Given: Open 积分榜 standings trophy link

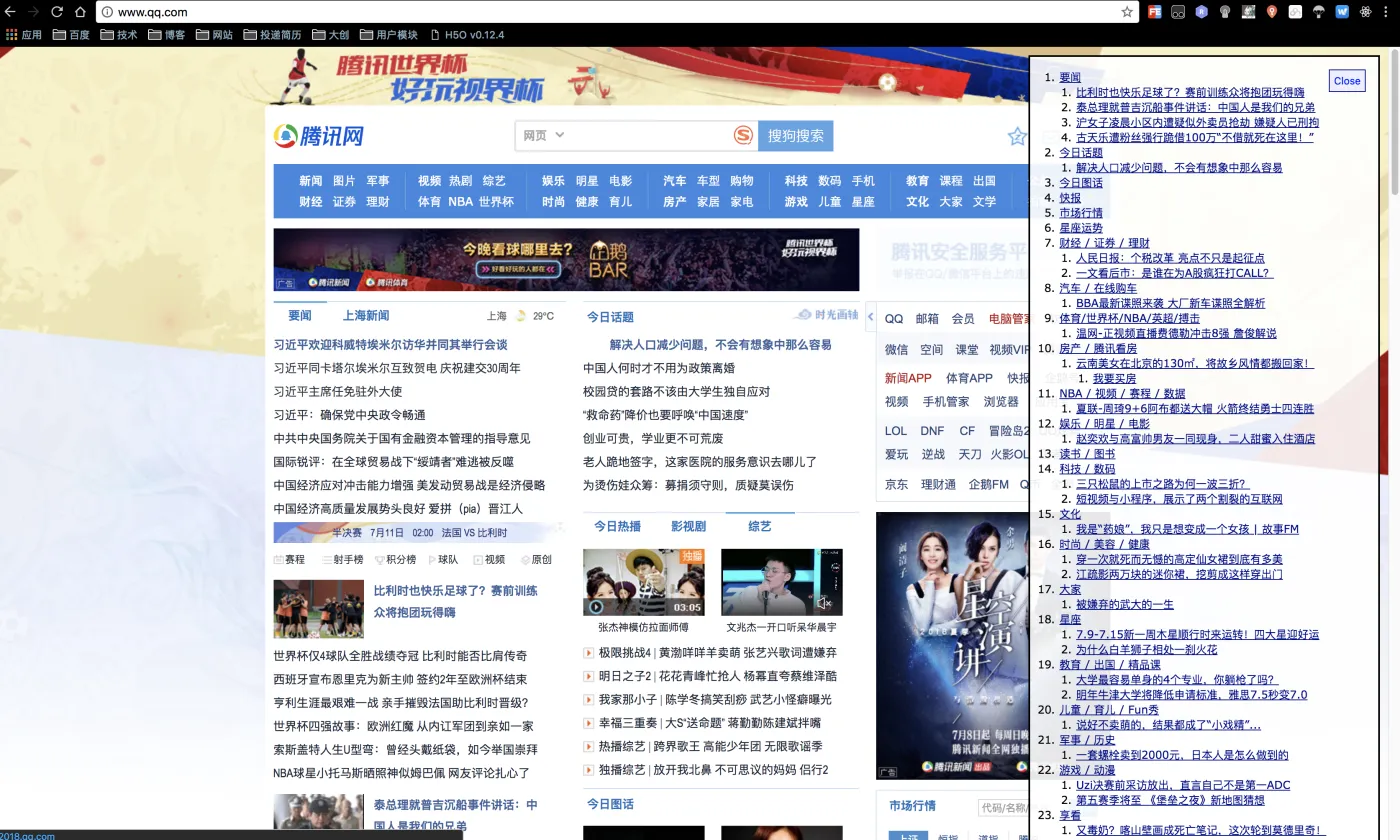Looking at the screenshot, I should click(394, 560).
